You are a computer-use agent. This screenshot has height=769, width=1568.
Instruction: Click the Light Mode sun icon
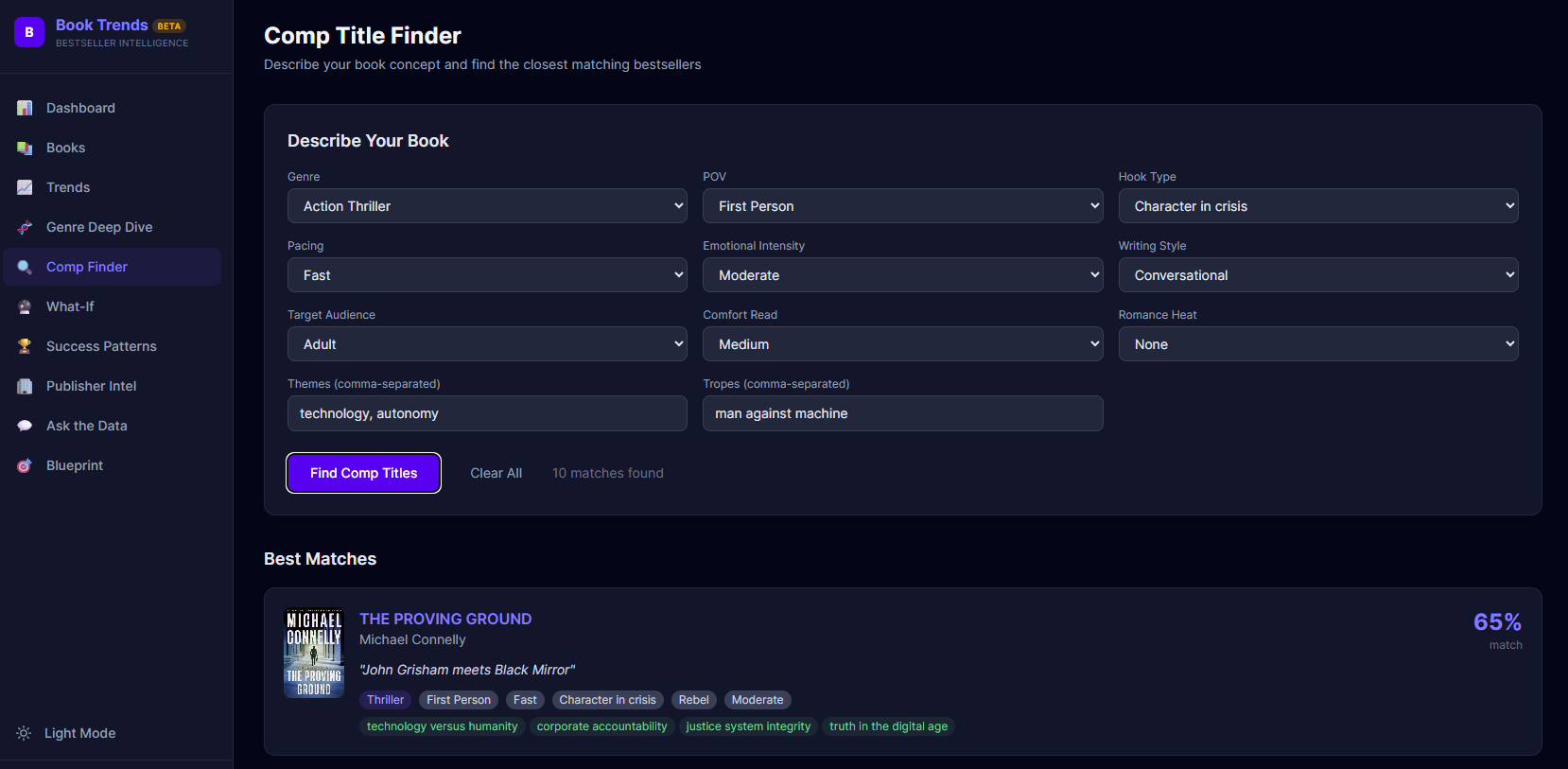click(x=24, y=733)
